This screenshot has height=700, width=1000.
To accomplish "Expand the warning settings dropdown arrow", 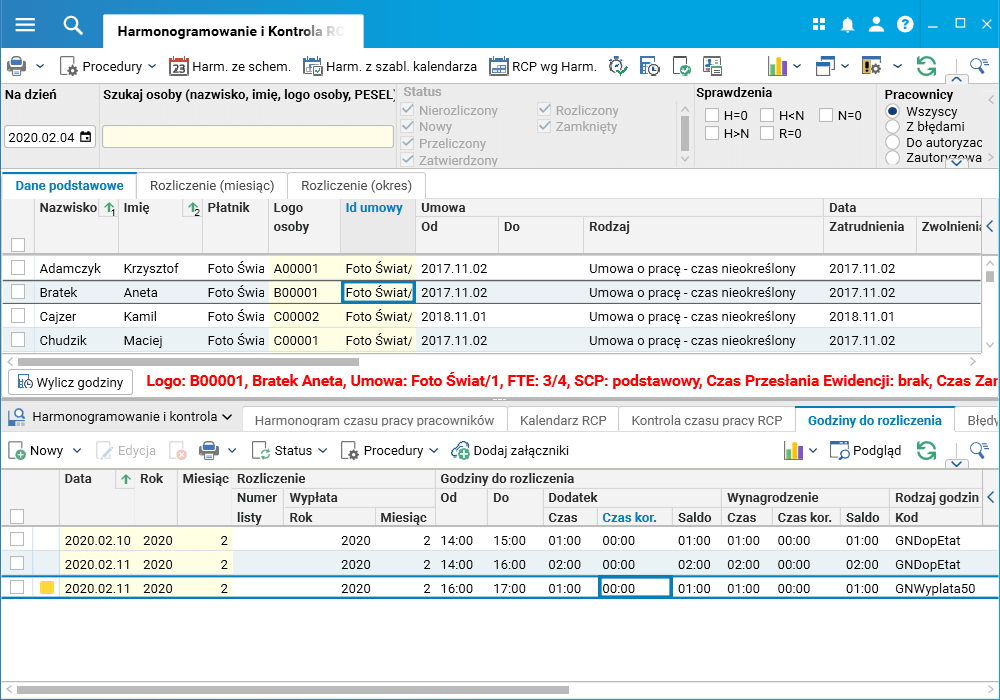I will [897, 66].
